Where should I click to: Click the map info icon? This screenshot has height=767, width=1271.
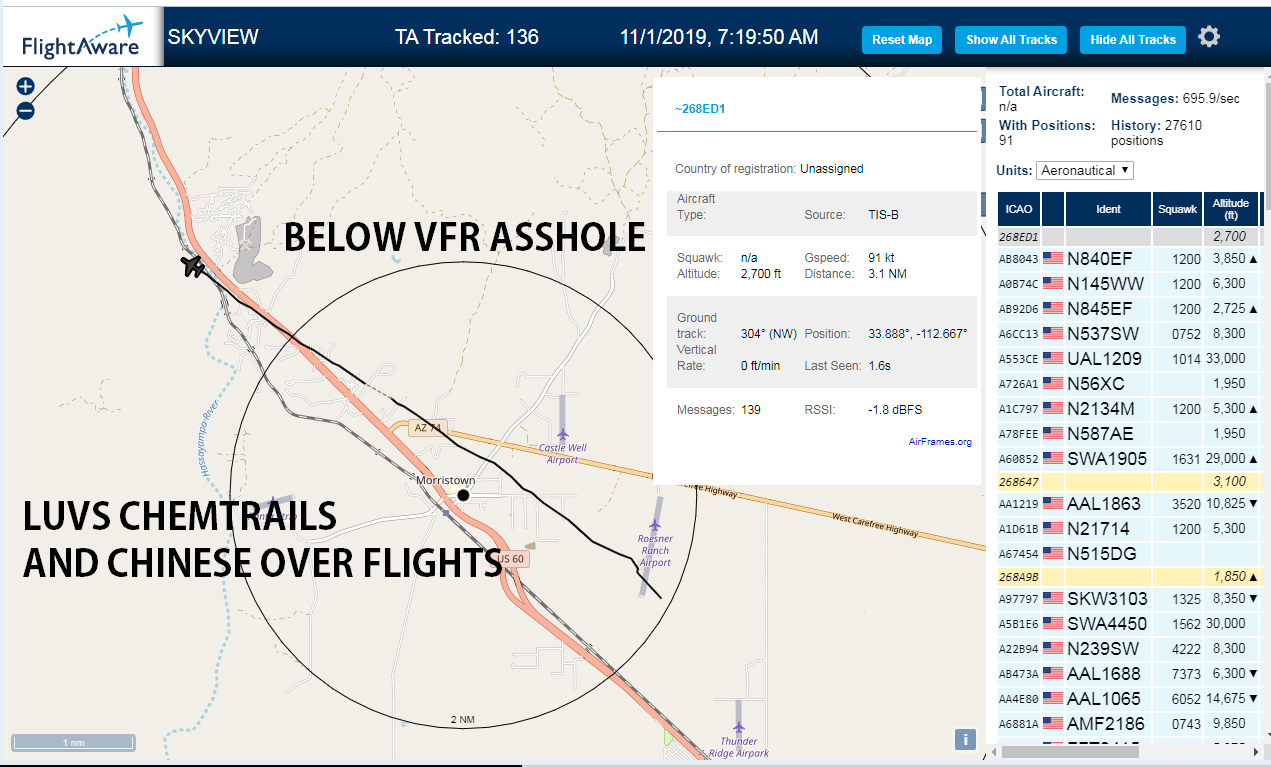(x=965, y=739)
